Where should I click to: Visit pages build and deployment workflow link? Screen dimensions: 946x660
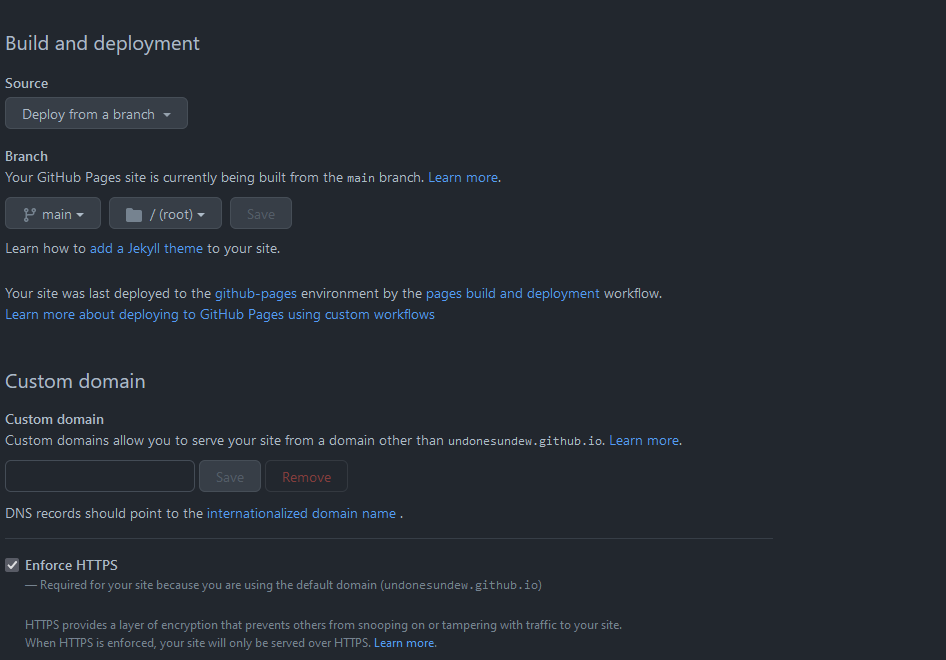[513, 293]
